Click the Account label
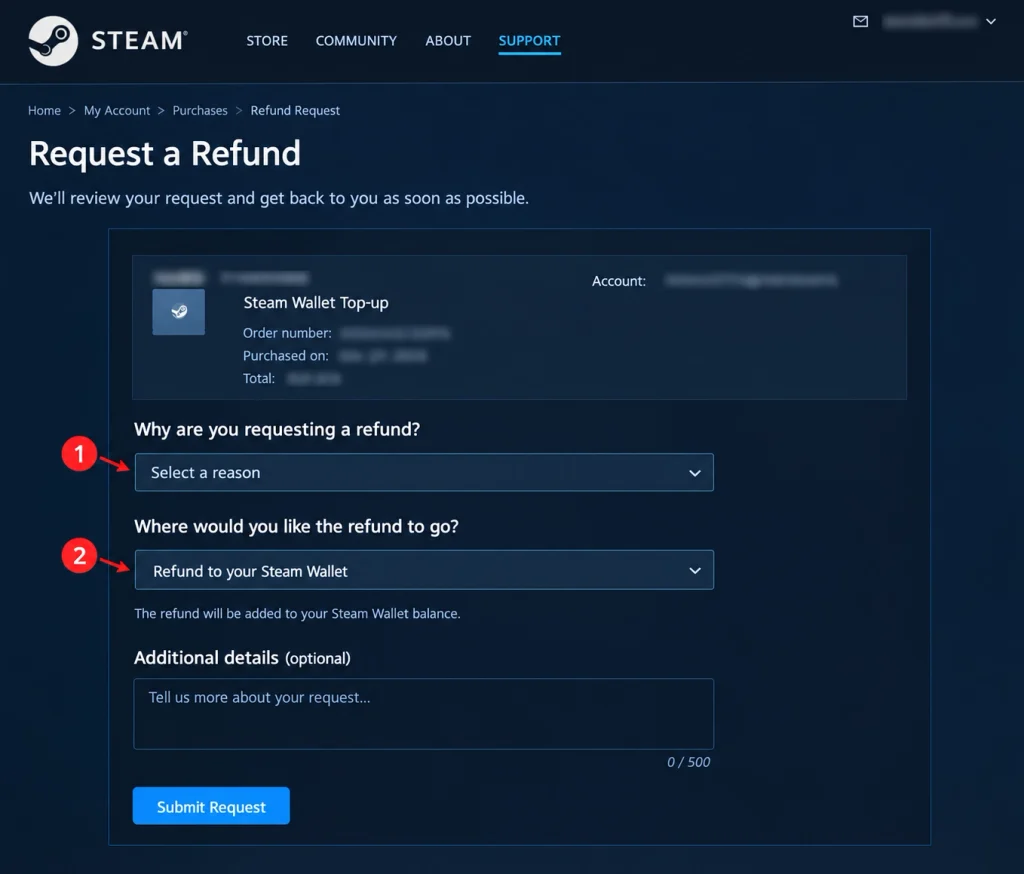Viewport: 1024px width, 874px height. pyautogui.click(x=619, y=281)
